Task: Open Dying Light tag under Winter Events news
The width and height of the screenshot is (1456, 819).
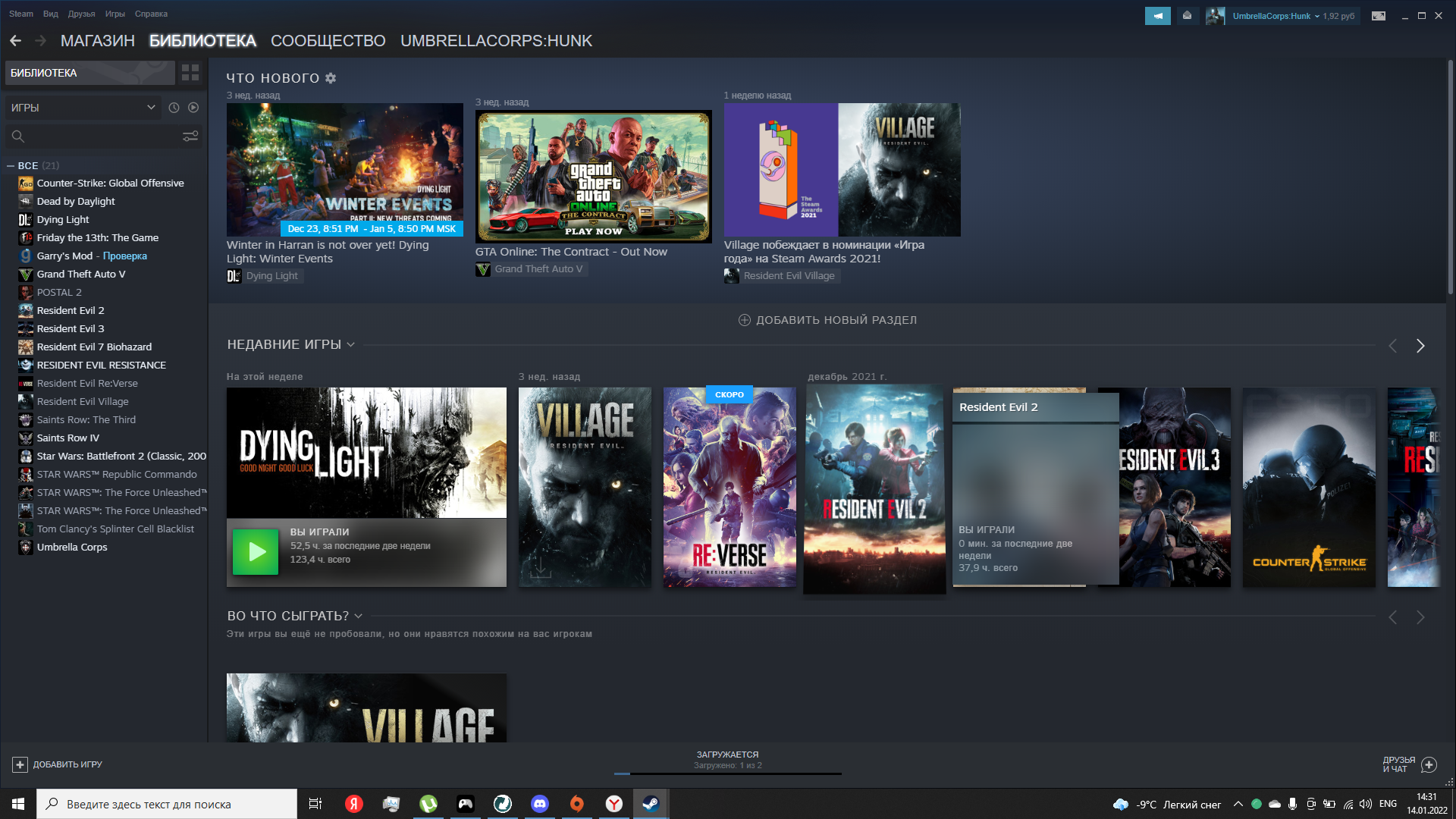Action: [265, 276]
